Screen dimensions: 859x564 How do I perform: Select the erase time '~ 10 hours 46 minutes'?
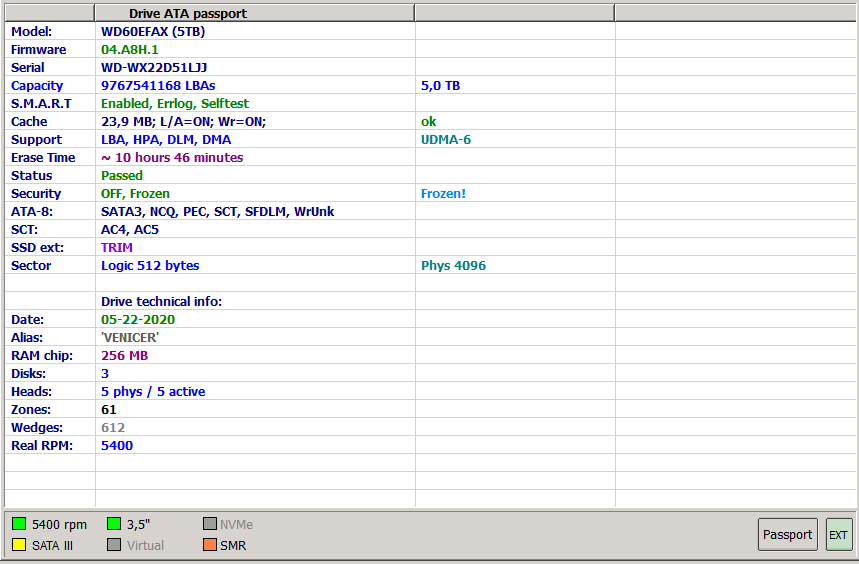point(172,158)
